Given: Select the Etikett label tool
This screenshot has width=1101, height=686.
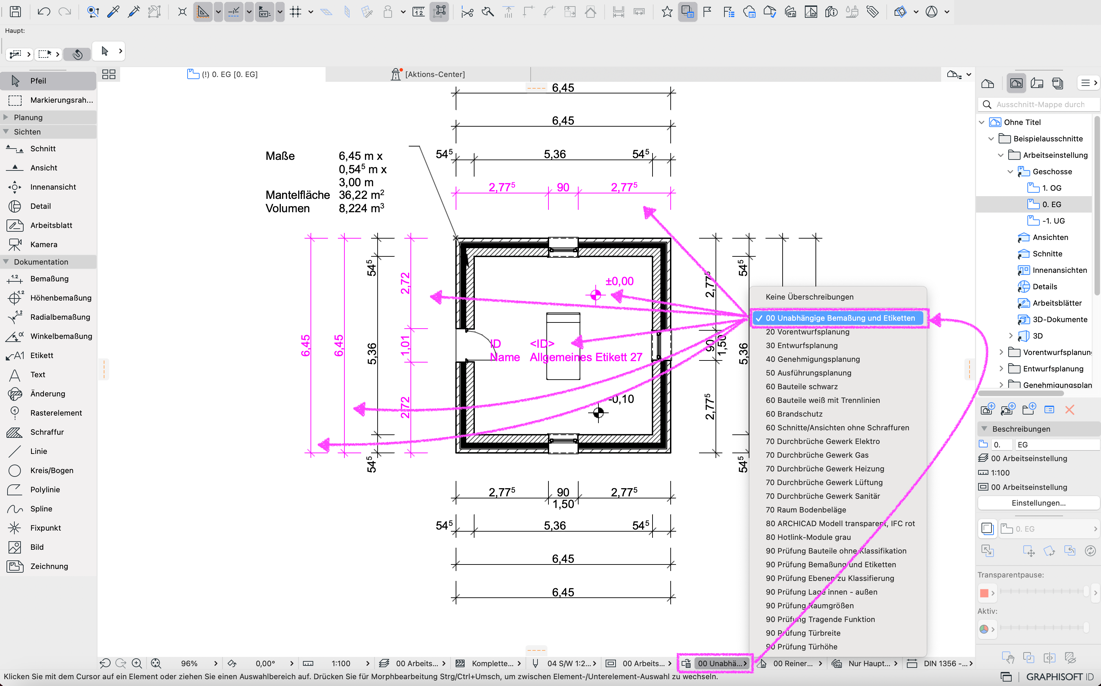Looking at the screenshot, I should tap(48, 355).
